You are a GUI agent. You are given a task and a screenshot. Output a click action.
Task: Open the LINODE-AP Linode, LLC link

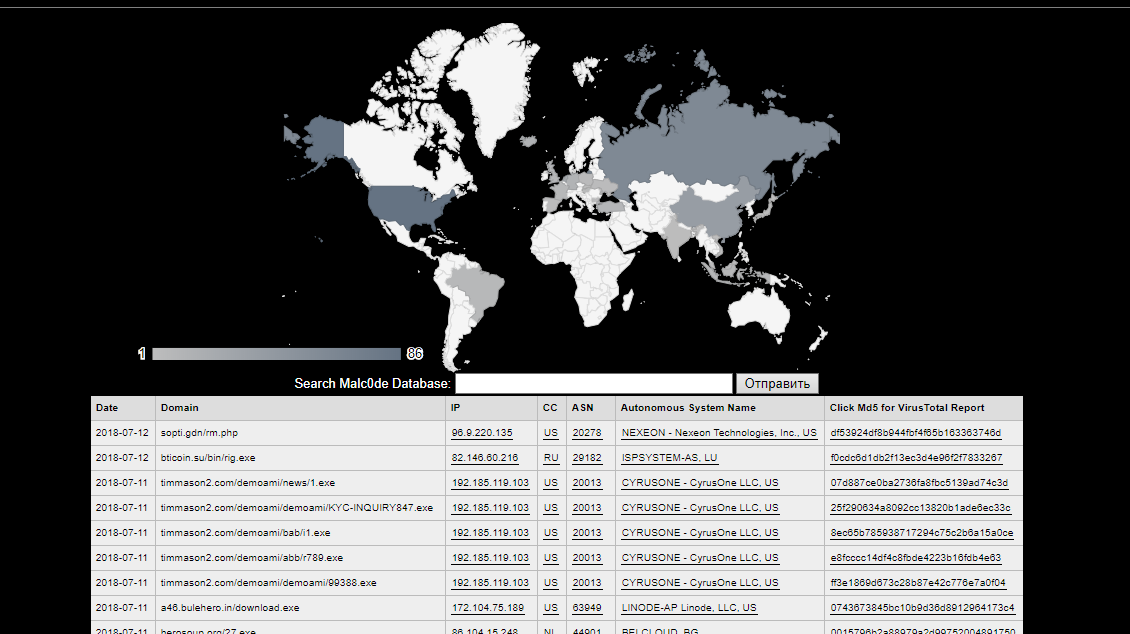689,608
